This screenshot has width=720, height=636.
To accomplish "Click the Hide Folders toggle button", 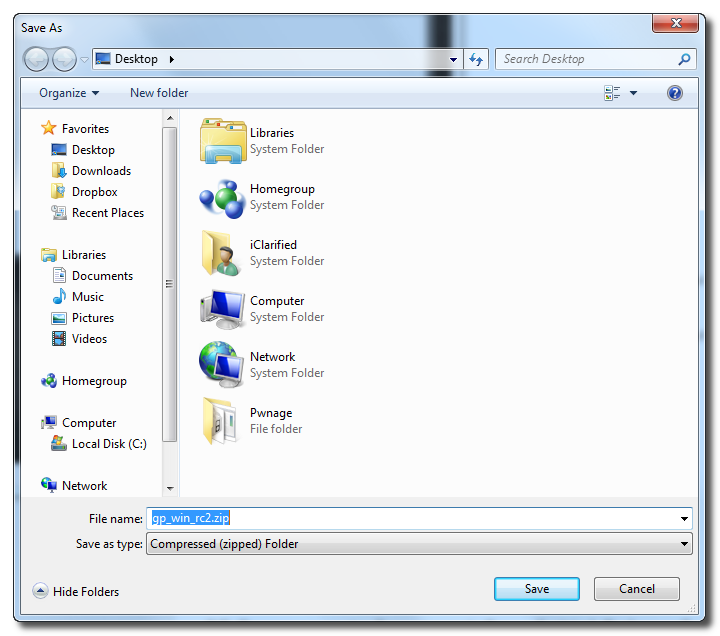I will pyautogui.click(x=76, y=591).
